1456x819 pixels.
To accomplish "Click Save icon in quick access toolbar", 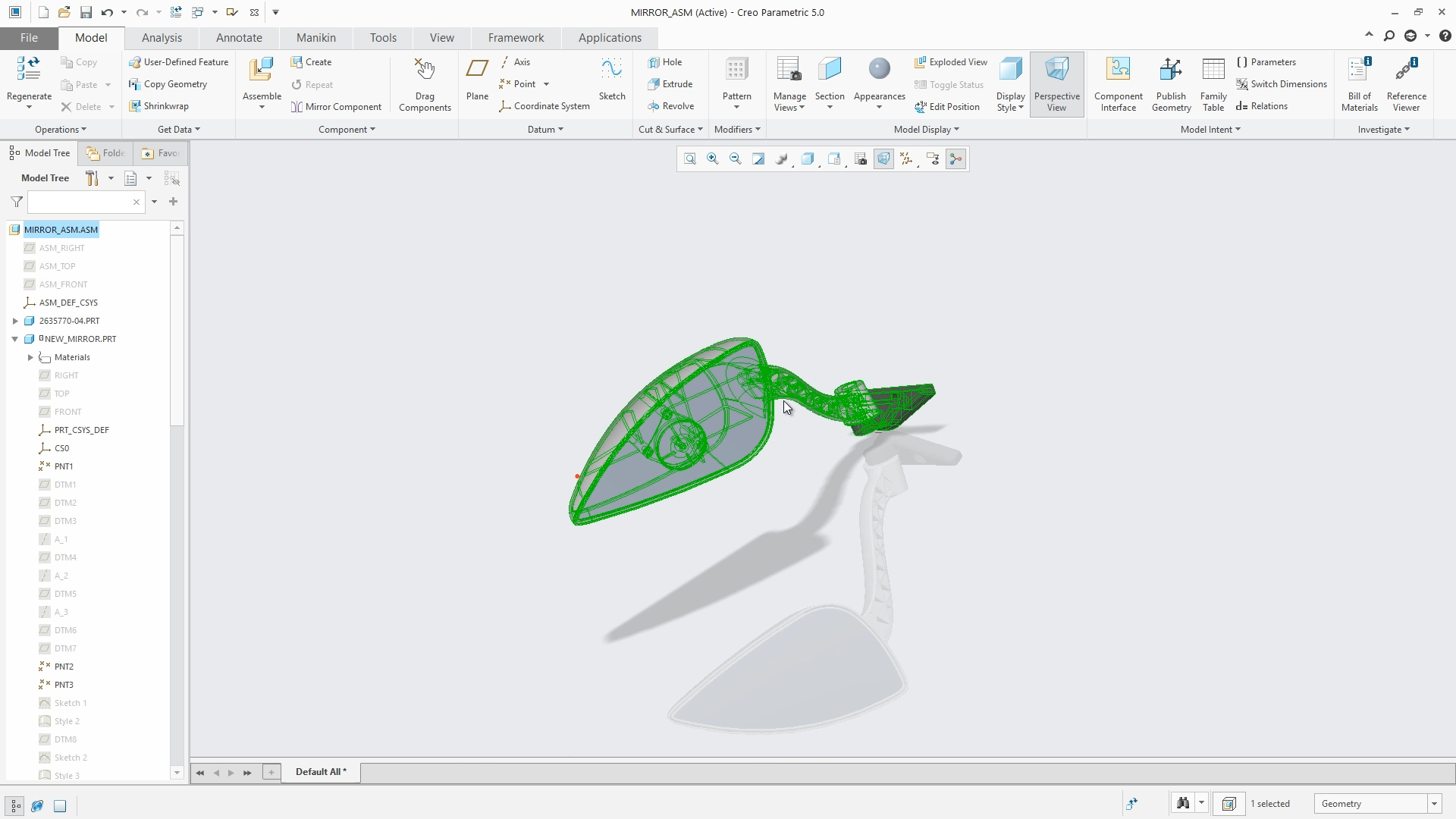I will tap(86, 12).
